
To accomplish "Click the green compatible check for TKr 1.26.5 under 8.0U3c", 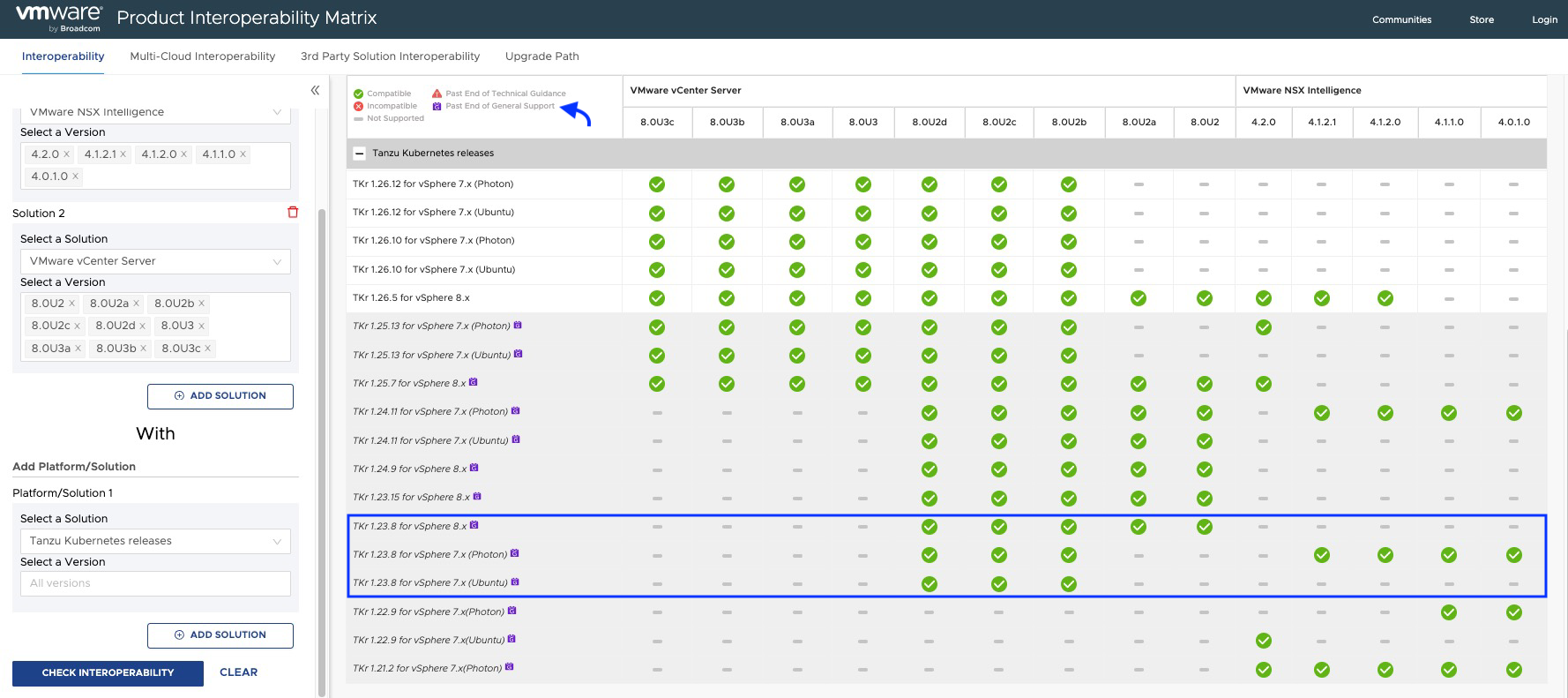I will click(x=656, y=298).
